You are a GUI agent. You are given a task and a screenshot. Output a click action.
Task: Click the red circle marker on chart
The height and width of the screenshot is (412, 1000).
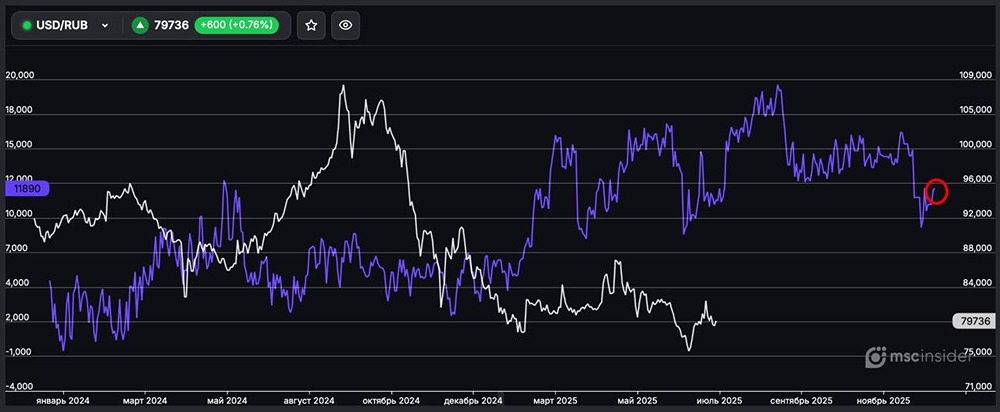click(x=937, y=190)
